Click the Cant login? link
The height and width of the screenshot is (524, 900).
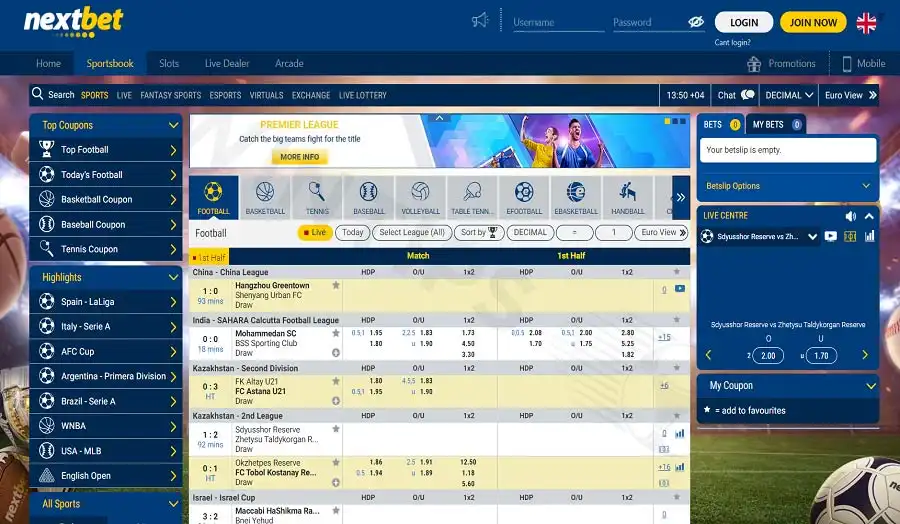[x=732, y=42]
